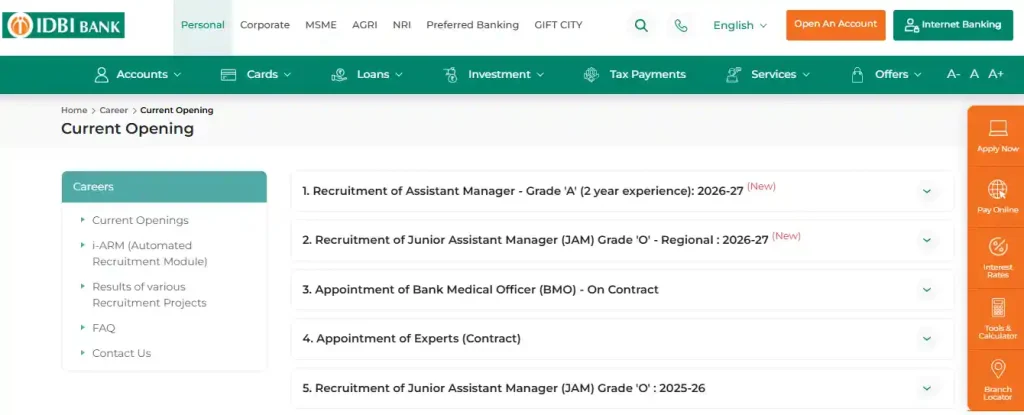
Task: Click the Pay Online globe icon
Action: click(x=996, y=189)
